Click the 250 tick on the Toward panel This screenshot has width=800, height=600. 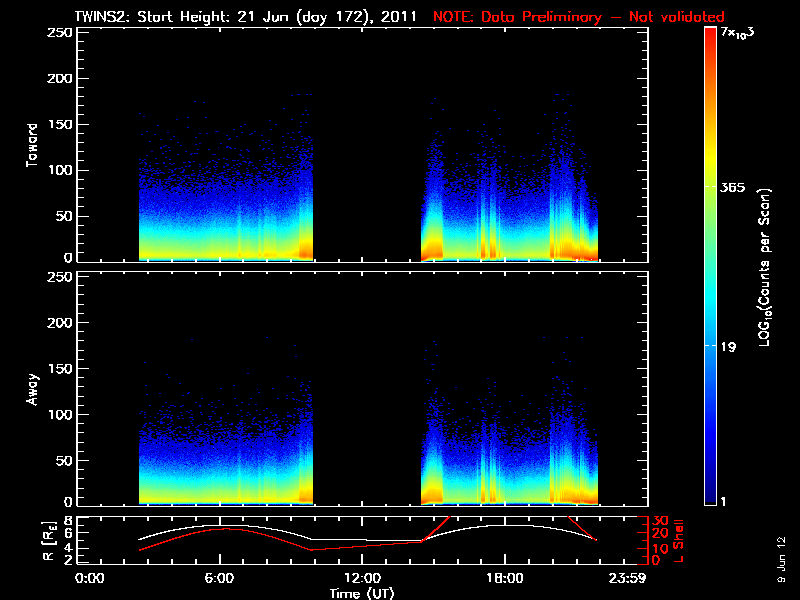pyautogui.click(x=60, y=33)
